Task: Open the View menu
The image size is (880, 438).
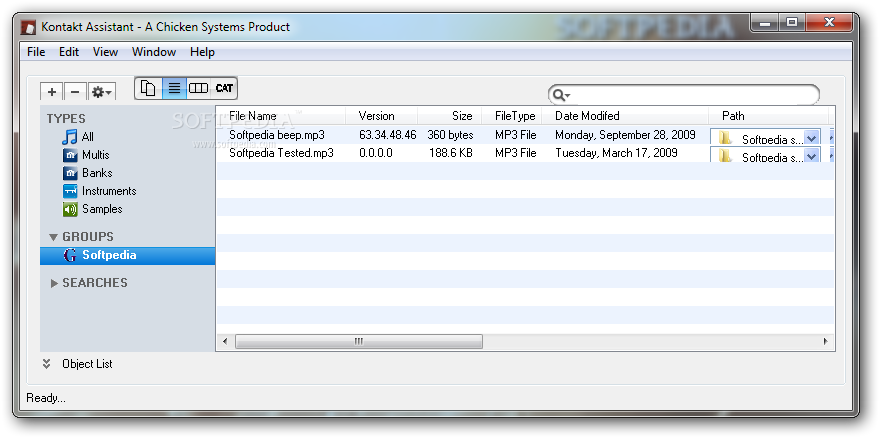Action: (x=106, y=52)
